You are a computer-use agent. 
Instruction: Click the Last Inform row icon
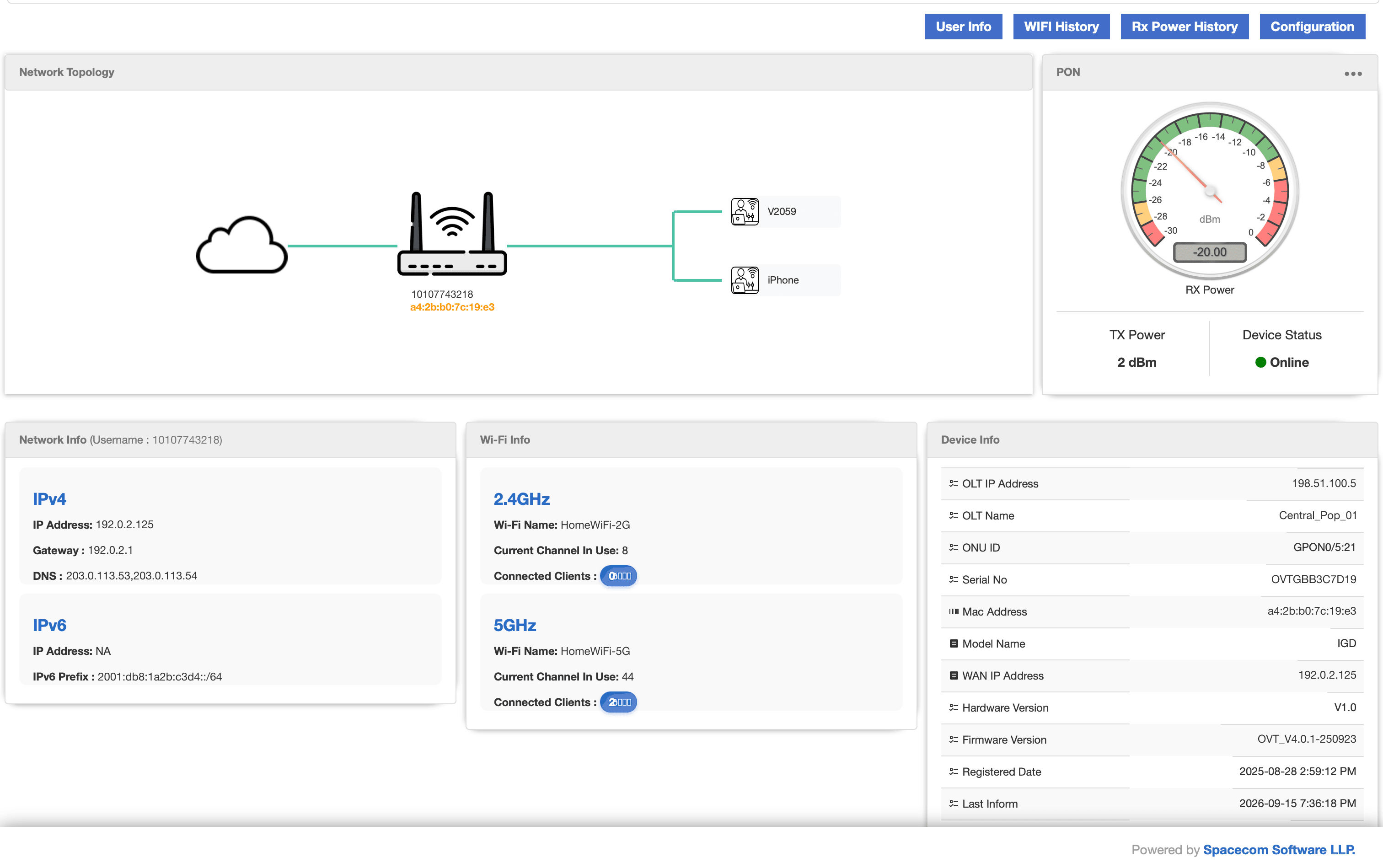tap(953, 804)
